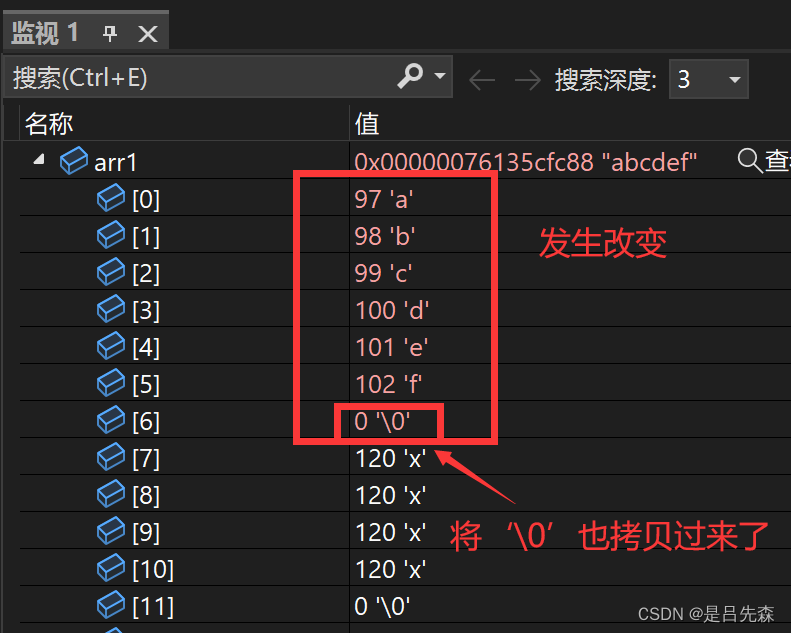791x633 pixels.
Task: Click the cube icon of element [3]
Action: tap(110, 309)
